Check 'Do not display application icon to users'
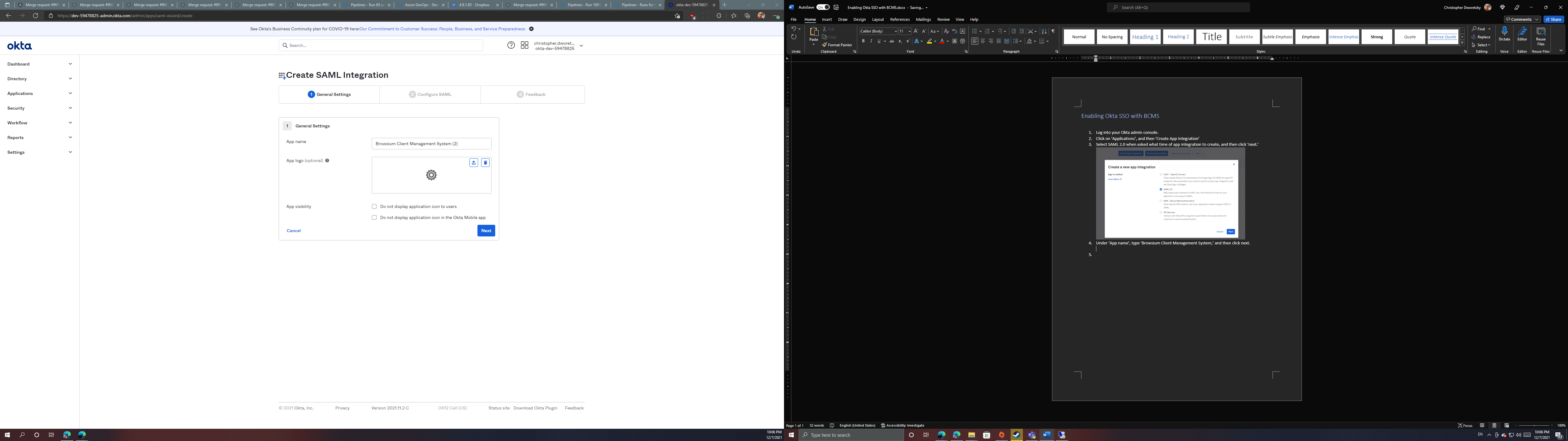 pyautogui.click(x=374, y=206)
